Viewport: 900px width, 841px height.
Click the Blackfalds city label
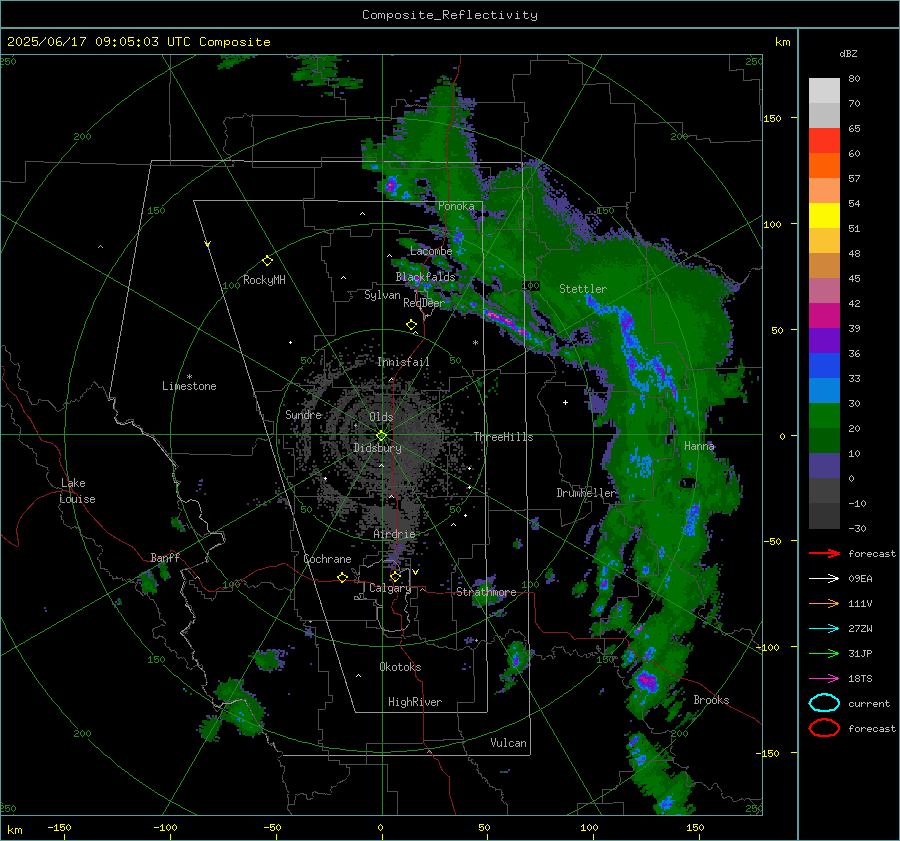(x=425, y=277)
